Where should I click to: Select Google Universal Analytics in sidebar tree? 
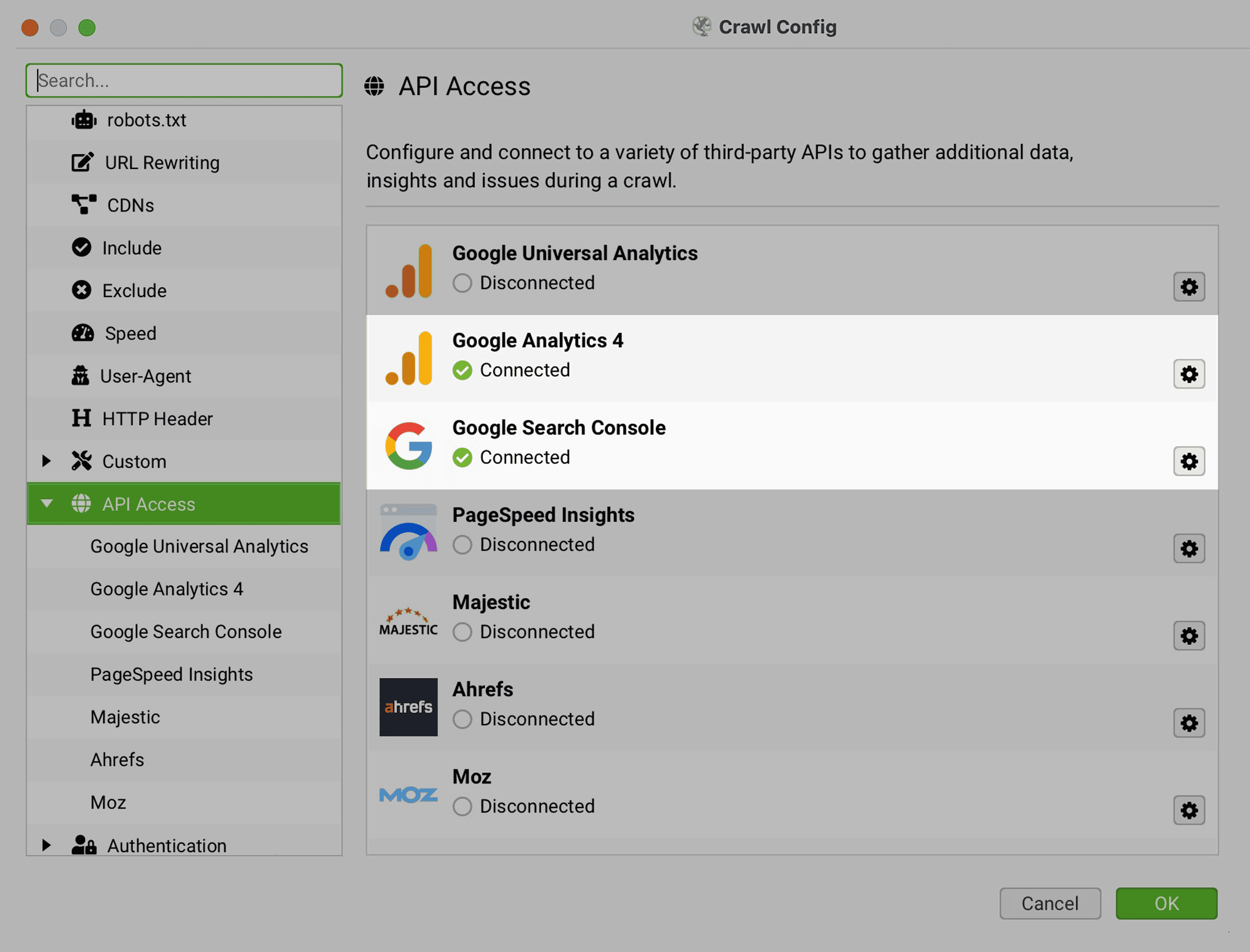pyautogui.click(x=184, y=546)
